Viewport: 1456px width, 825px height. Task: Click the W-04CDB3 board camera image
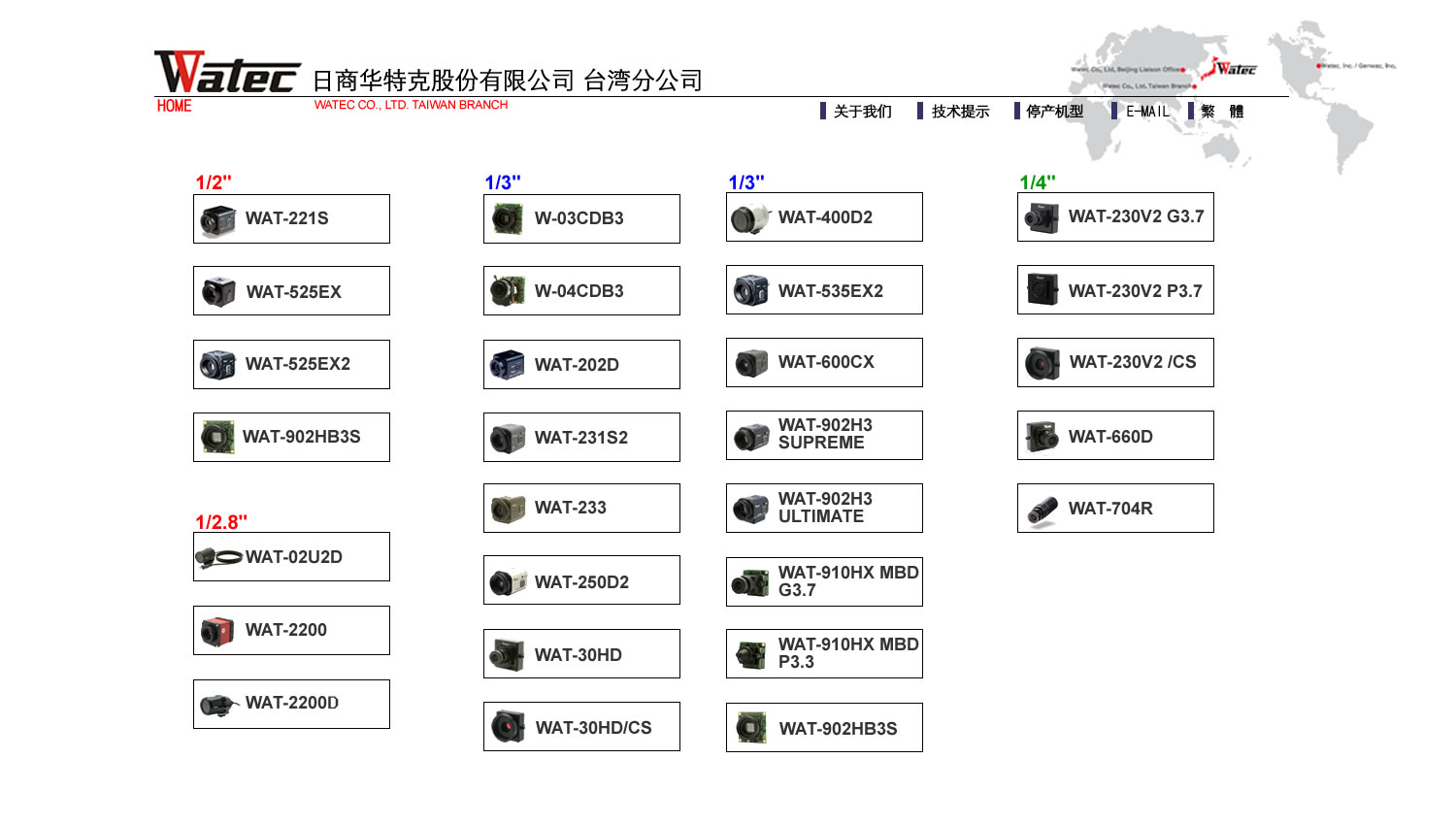point(508,290)
